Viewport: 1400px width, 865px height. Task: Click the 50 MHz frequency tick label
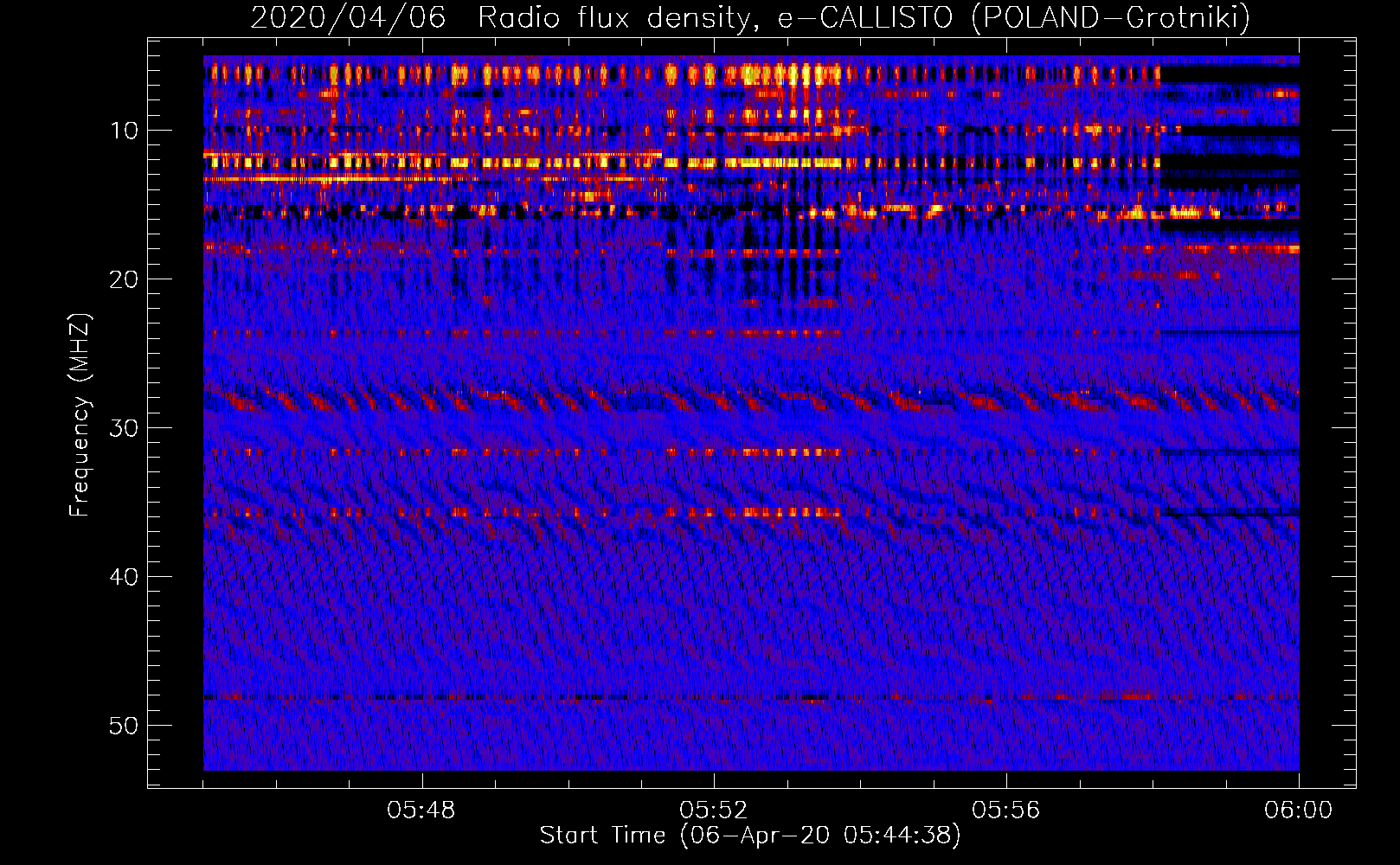[125, 726]
